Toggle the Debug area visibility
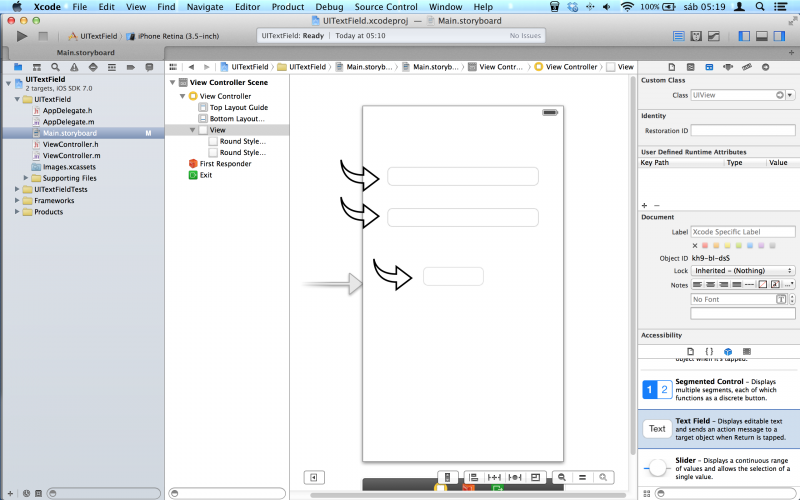This screenshot has height=500, width=800. [762, 36]
